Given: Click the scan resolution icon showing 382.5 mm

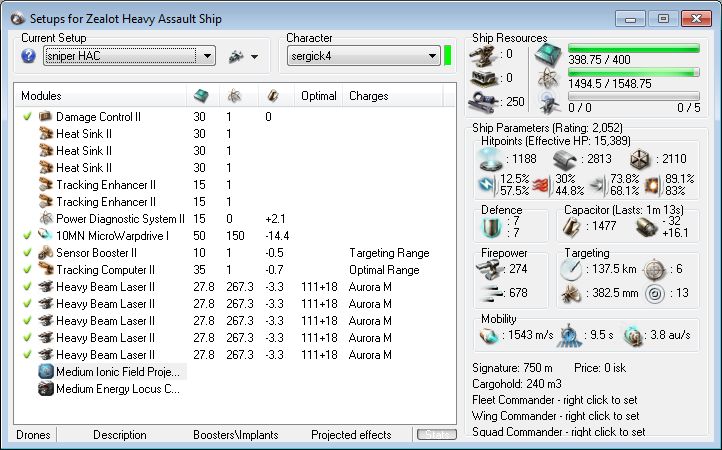Looking at the screenshot, I should (571, 294).
